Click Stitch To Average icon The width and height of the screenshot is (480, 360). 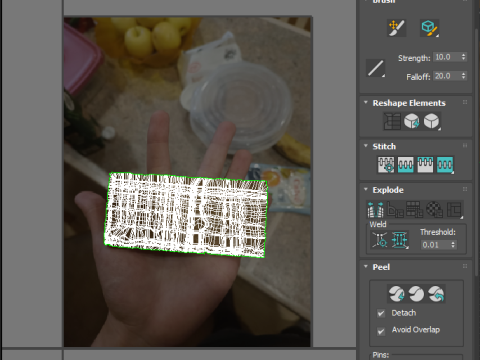pyautogui.click(x=406, y=165)
